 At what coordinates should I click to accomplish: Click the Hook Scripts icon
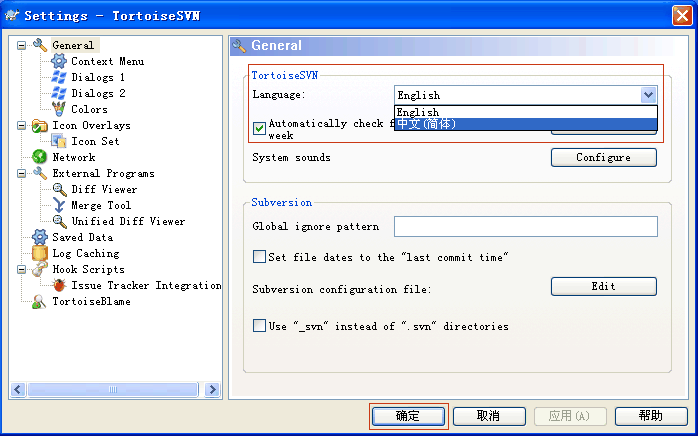coord(40,269)
